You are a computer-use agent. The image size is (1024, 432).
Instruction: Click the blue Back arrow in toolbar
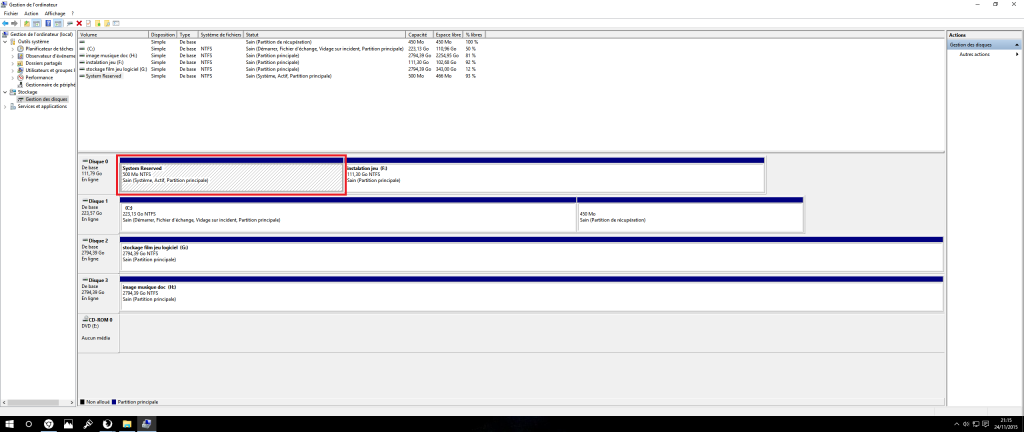coord(5,23)
